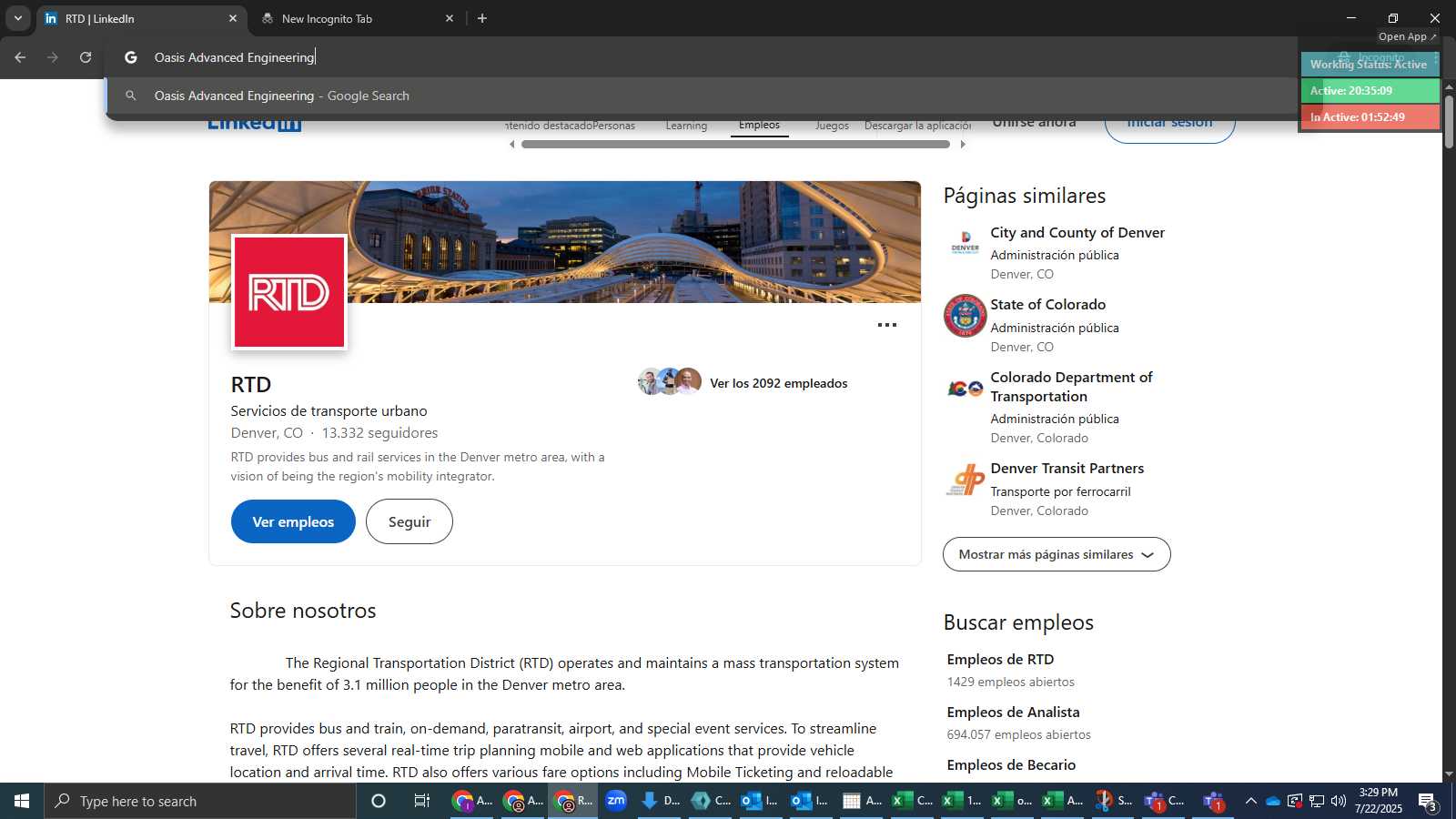The width and height of the screenshot is (1456, 819).
Task: Select the Oasis Advanced Engineering Google Search suggestion
Action: pos(701,96)
